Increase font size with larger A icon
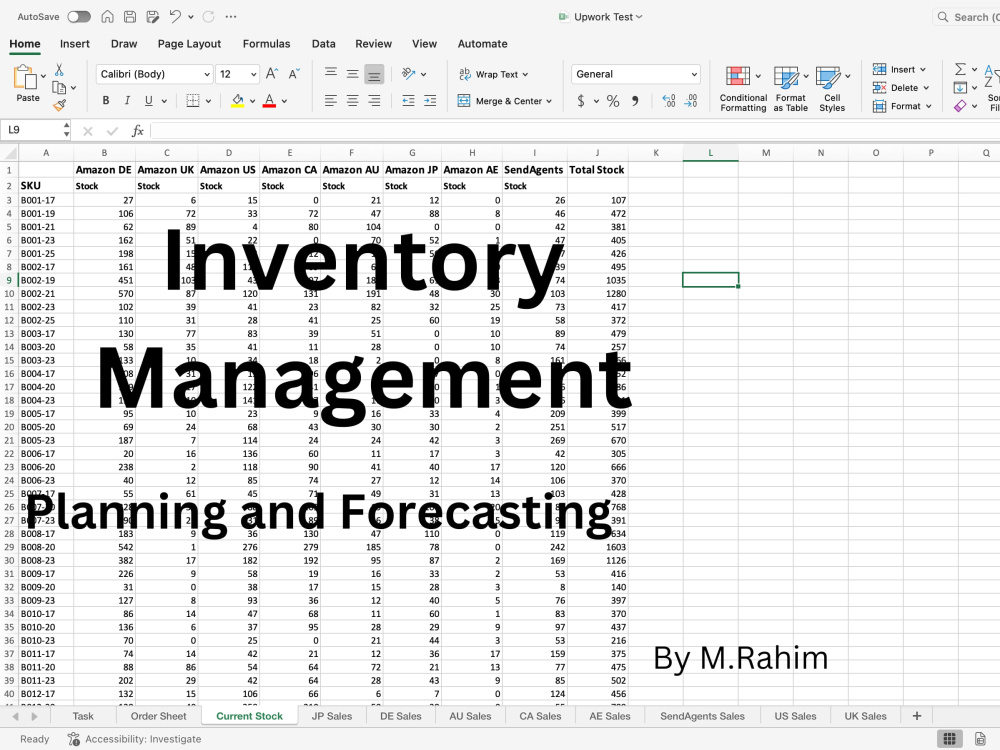The image size is (1000, 750). 272,74
